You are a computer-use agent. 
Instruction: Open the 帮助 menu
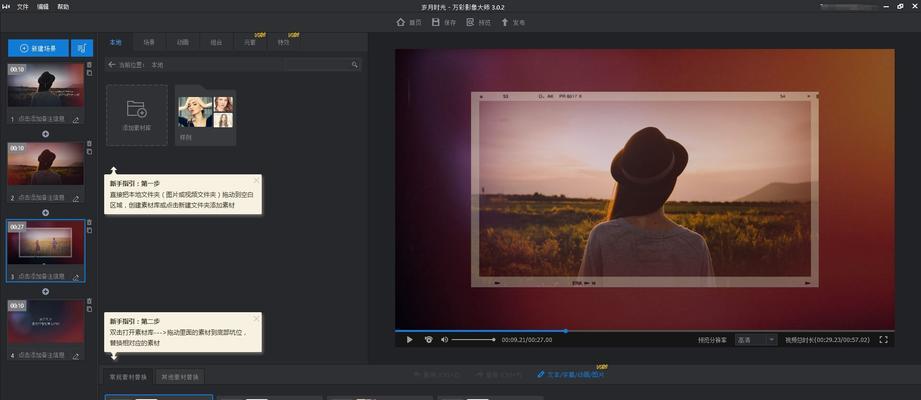(x=63, y=6)
